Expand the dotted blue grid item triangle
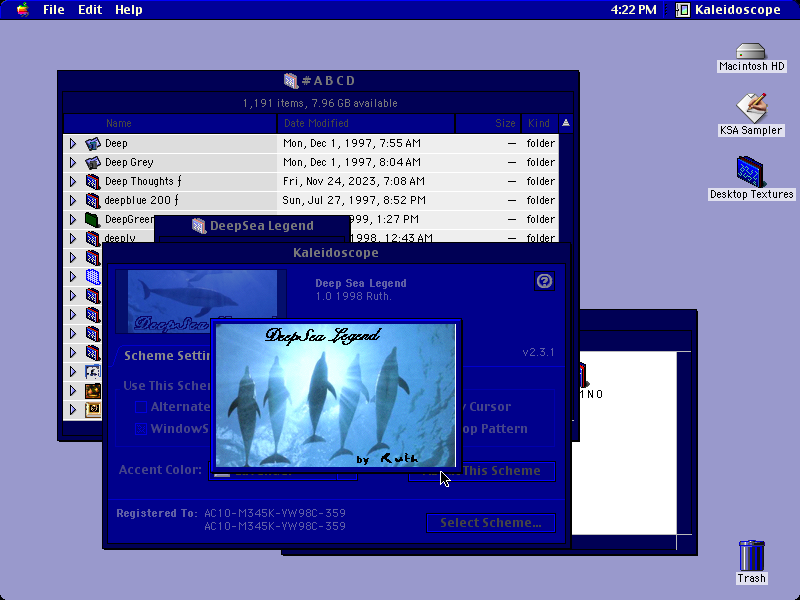Image resolution: width=800 pixels, height=600 pixels. 73,277
